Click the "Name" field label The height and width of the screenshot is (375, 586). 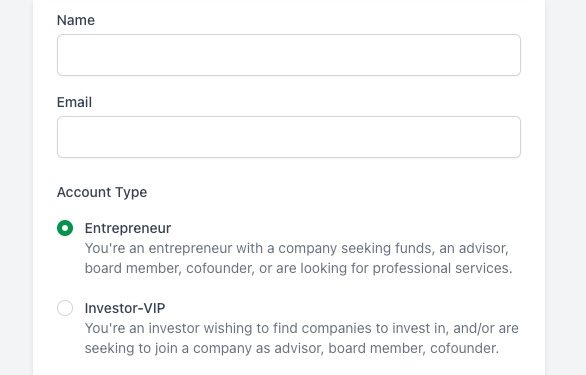(x=76, y=20)
